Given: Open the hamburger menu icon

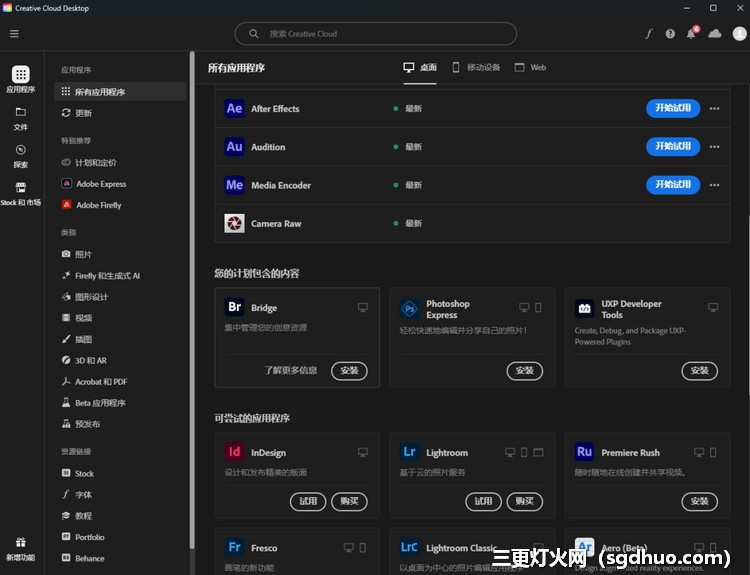Looking at the screenshot, I should (x=14, y=33).
